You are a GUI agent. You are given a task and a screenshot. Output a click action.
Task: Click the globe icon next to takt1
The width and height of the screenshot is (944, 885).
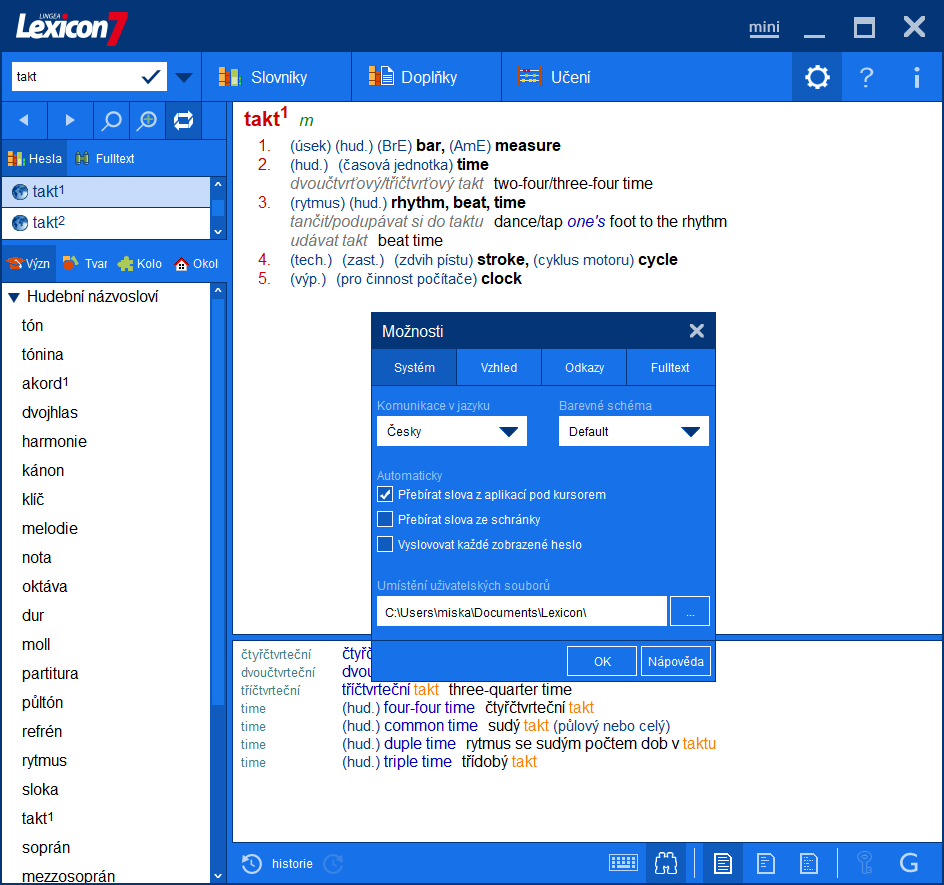click(x=20, y=192)
